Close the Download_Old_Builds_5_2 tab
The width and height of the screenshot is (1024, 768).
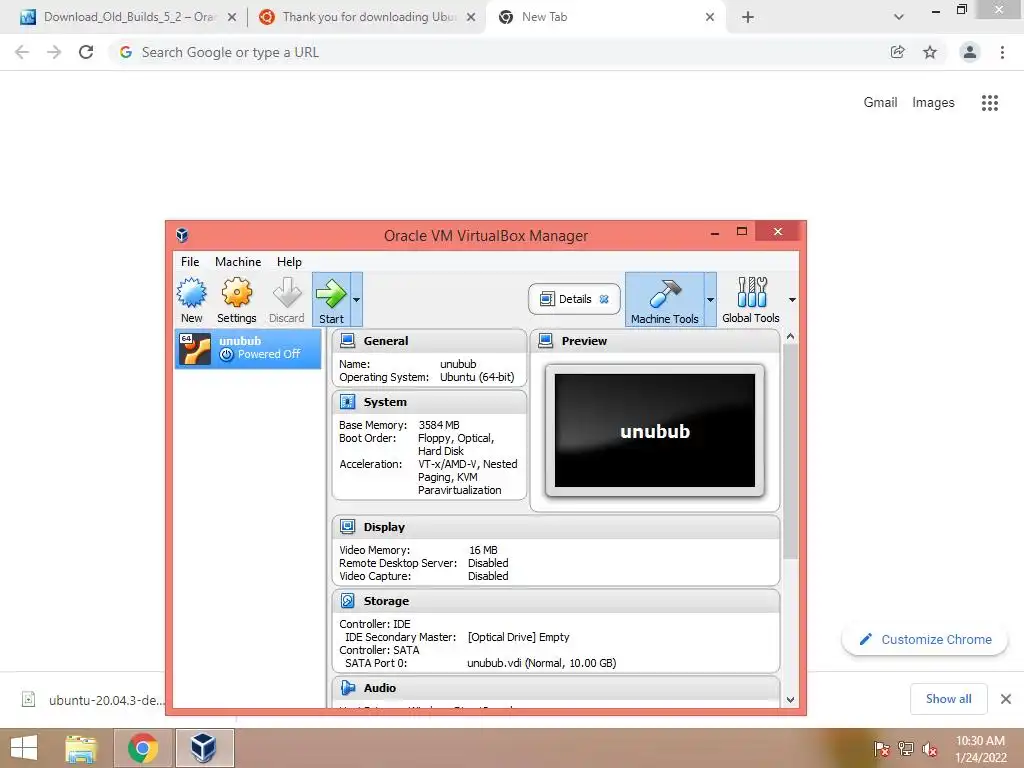[x=232, y=17]
